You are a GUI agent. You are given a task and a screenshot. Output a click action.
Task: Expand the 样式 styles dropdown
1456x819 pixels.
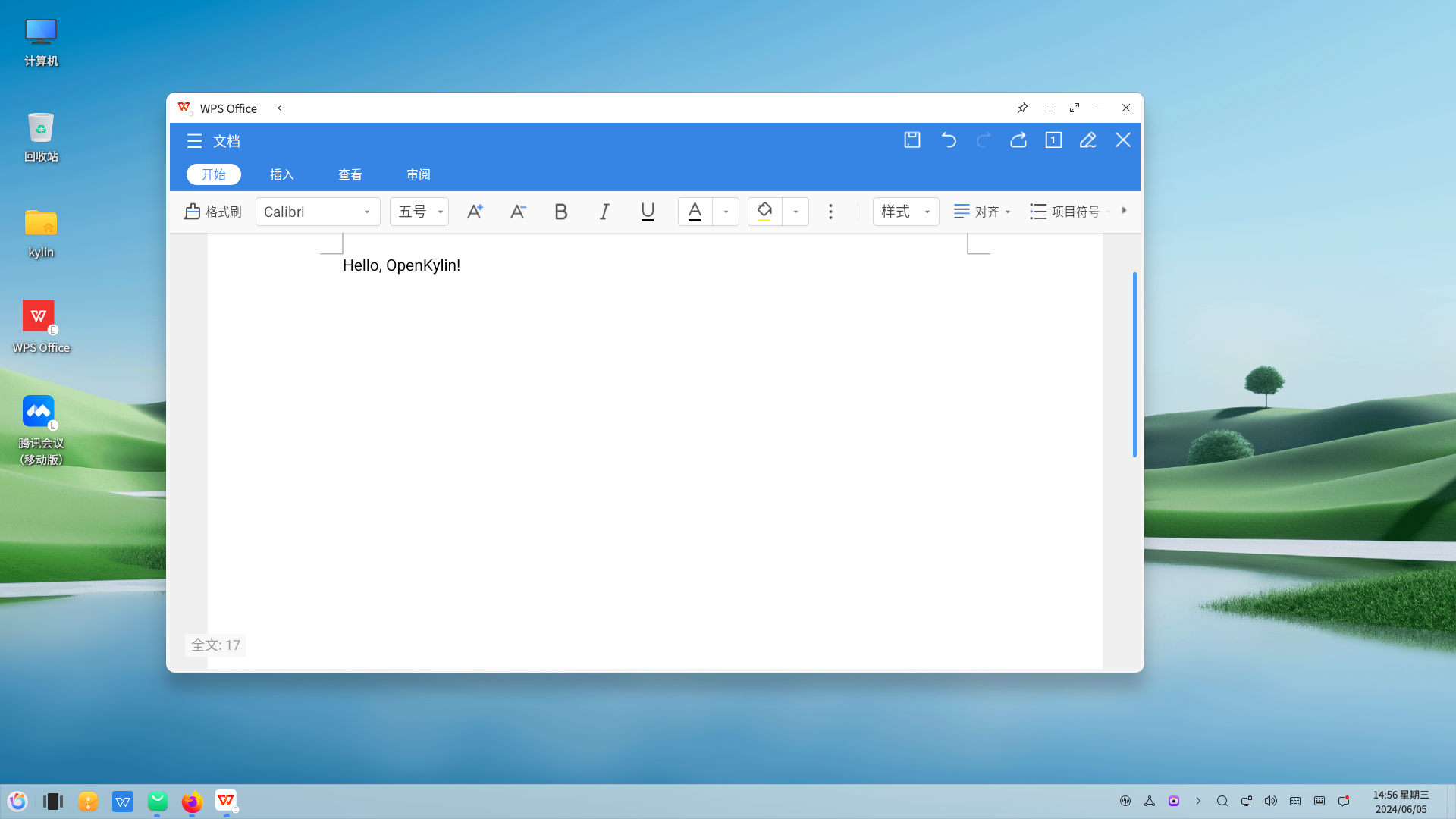905,212
